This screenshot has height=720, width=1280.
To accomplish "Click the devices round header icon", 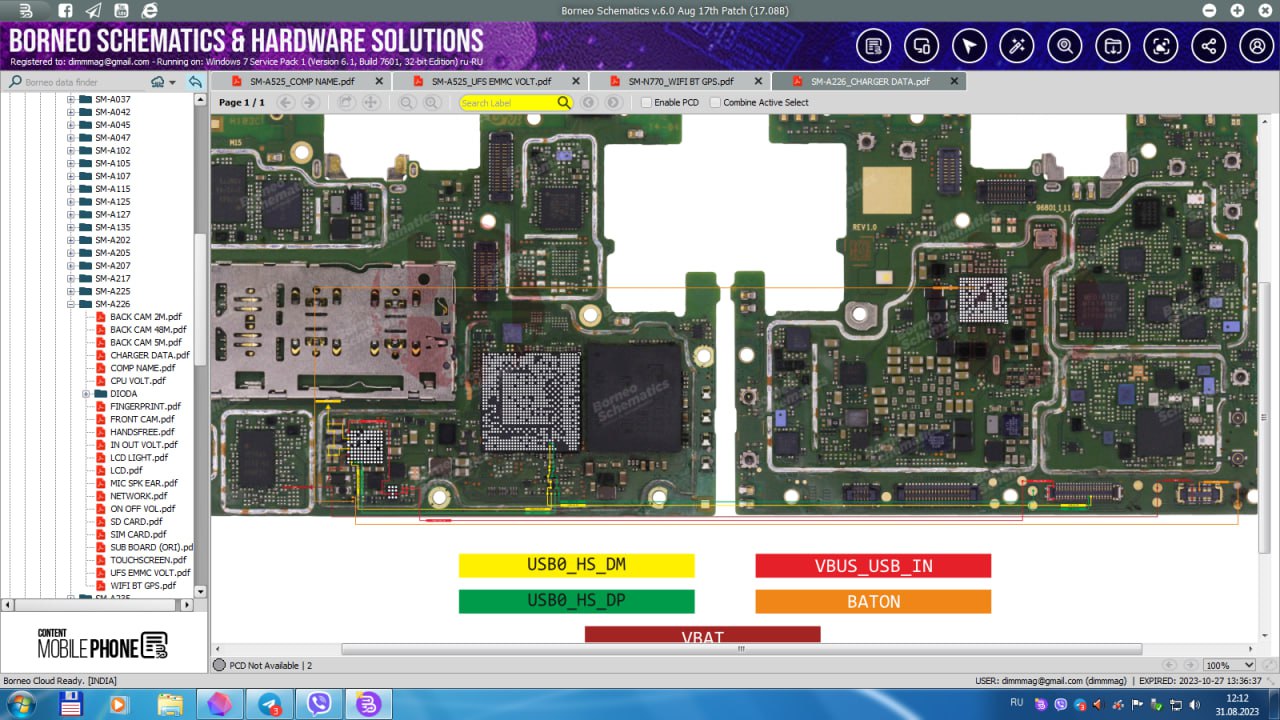I will coord(921,45).
